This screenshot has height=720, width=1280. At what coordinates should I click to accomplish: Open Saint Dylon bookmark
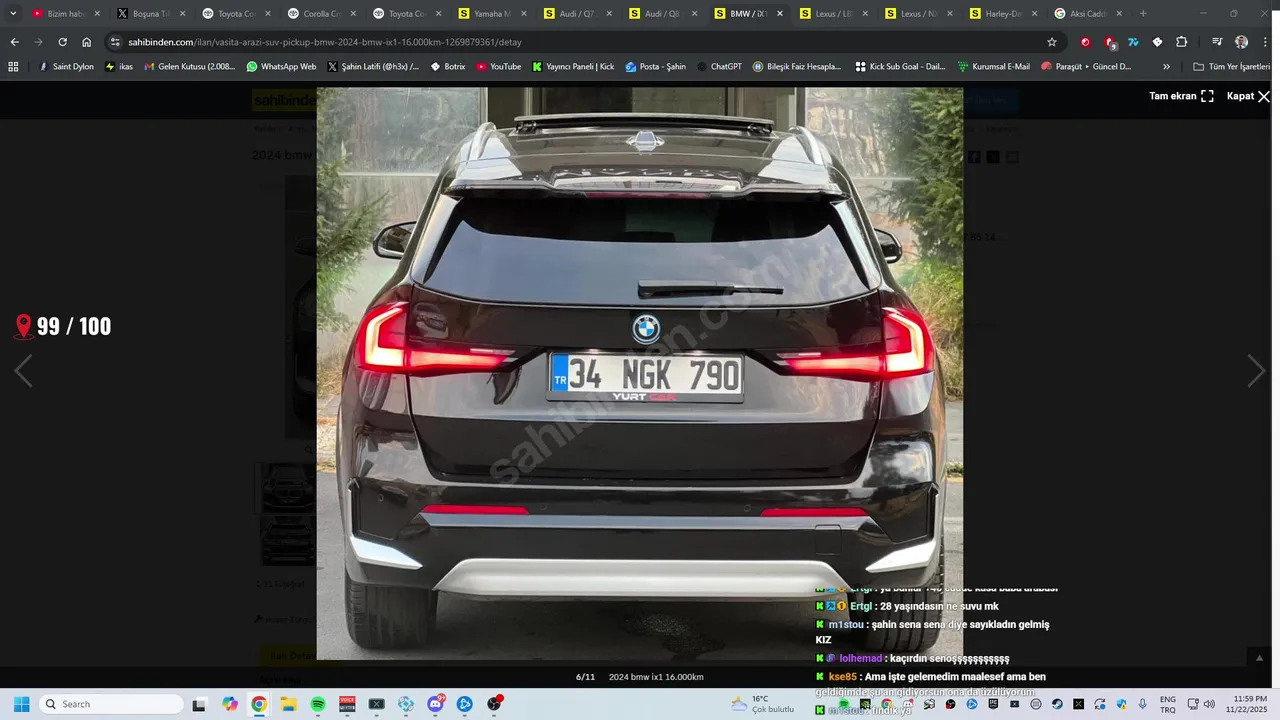65,67
